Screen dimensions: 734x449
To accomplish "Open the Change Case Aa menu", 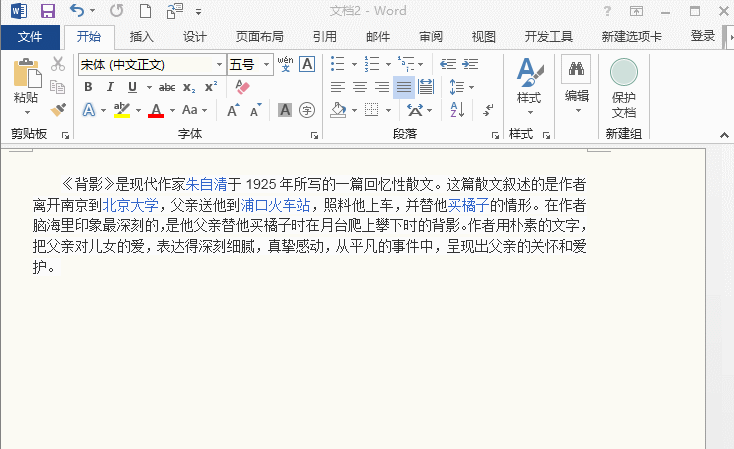I will [194, 110].
